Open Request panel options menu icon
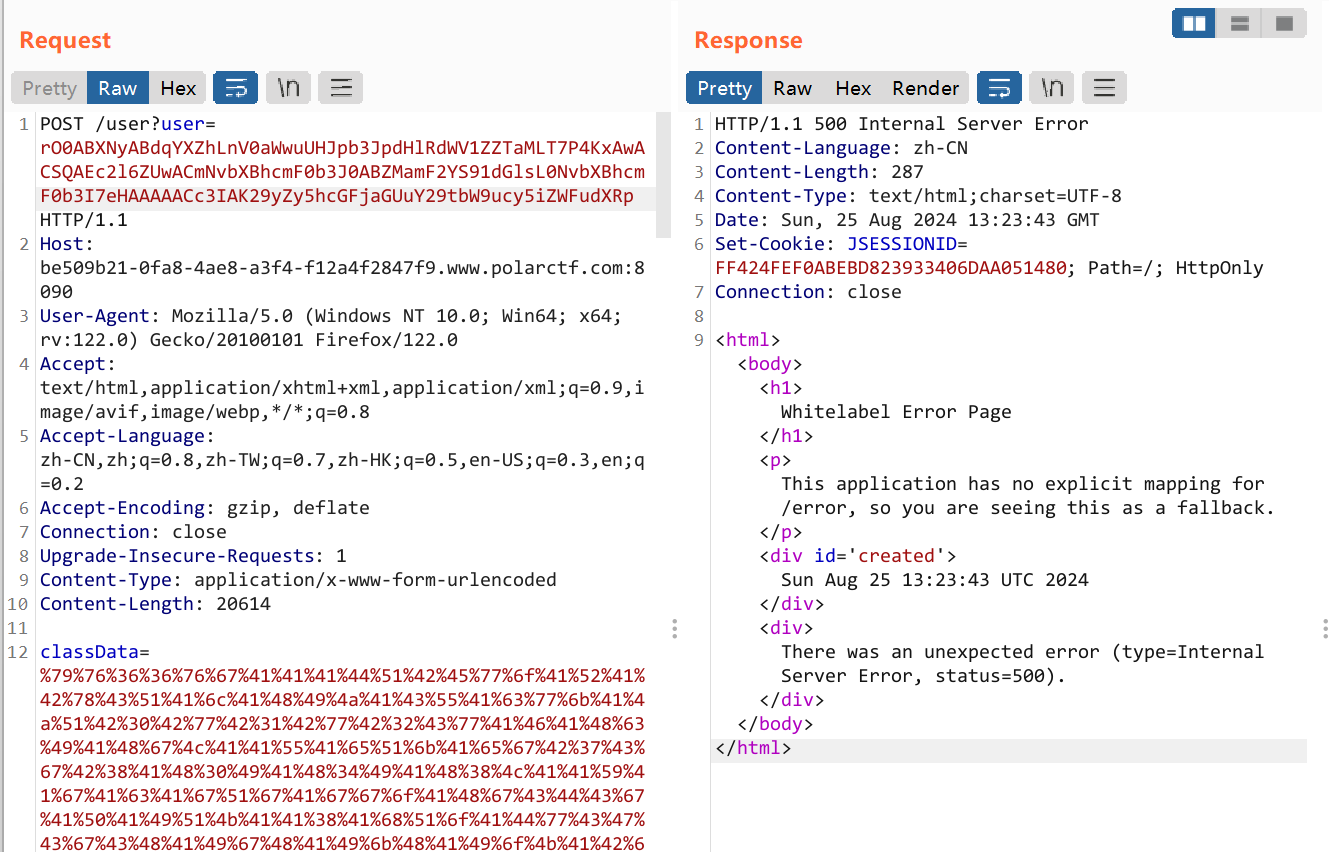This screenshot has width=1329, height=852. 340,88
